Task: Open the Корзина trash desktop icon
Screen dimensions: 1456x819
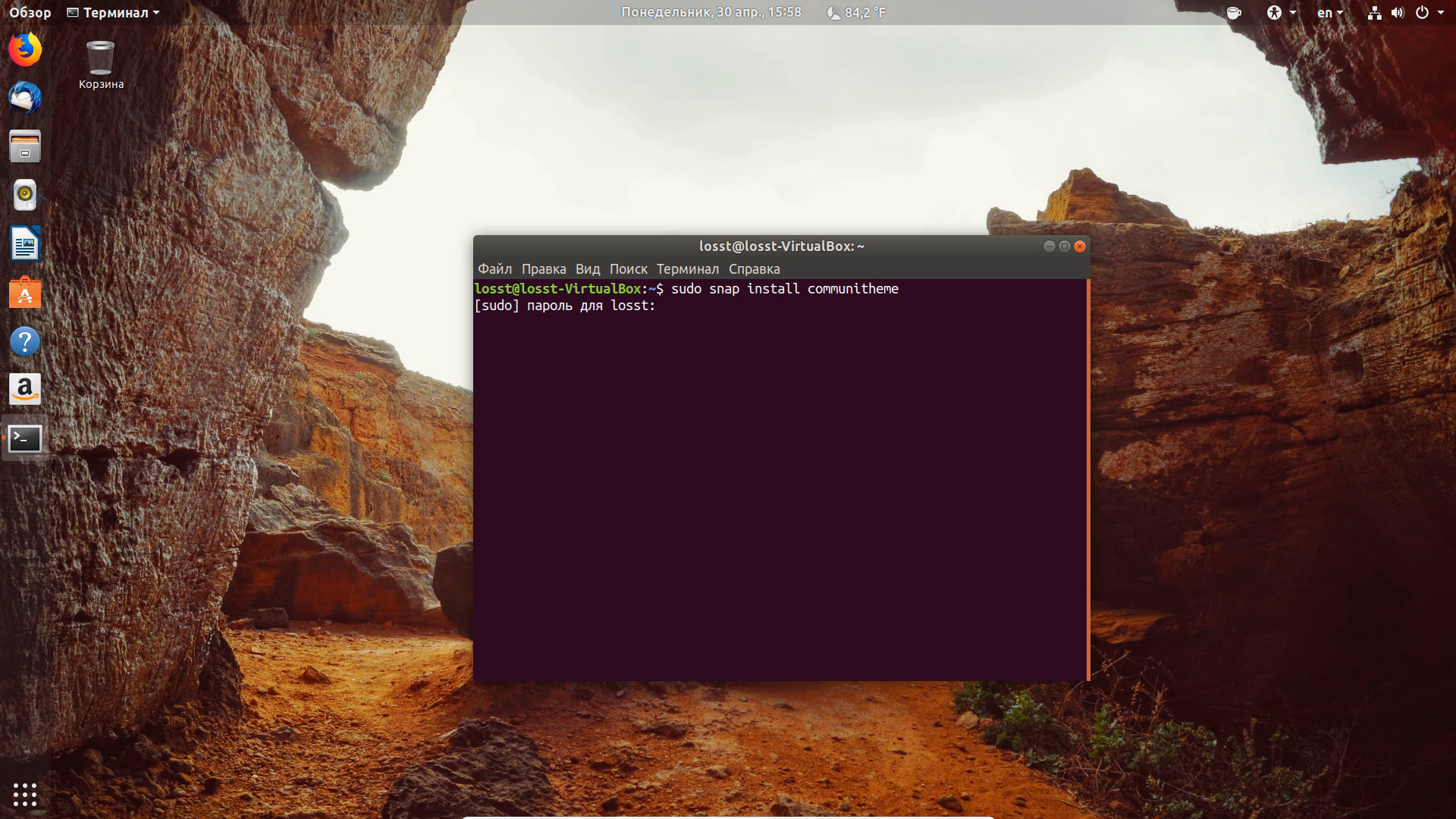Action: point(101,65)
